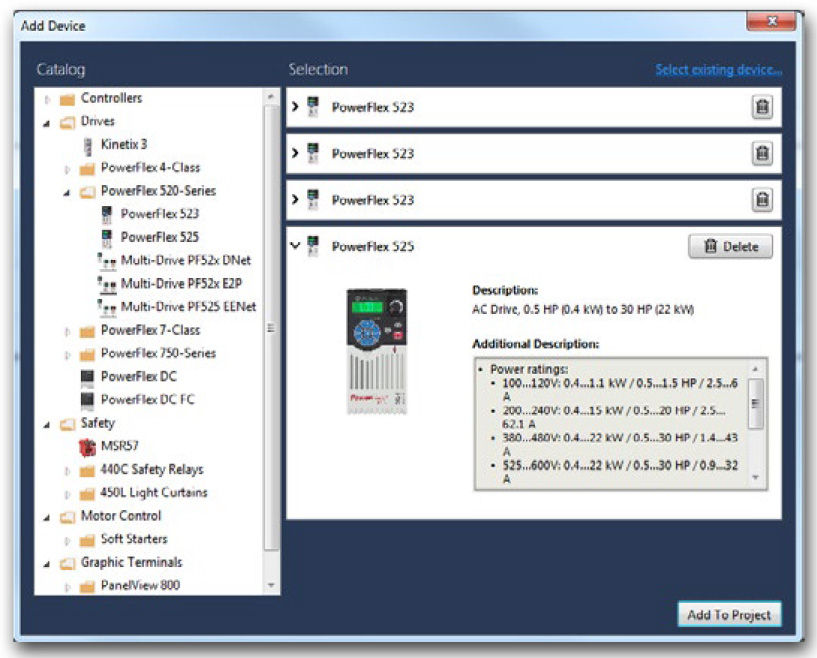Collapse the PowerFlex 525 selection details
Image resolution: width=817 pixels, height=658 pixels.
pyautogui.click(x=295, y=245)
